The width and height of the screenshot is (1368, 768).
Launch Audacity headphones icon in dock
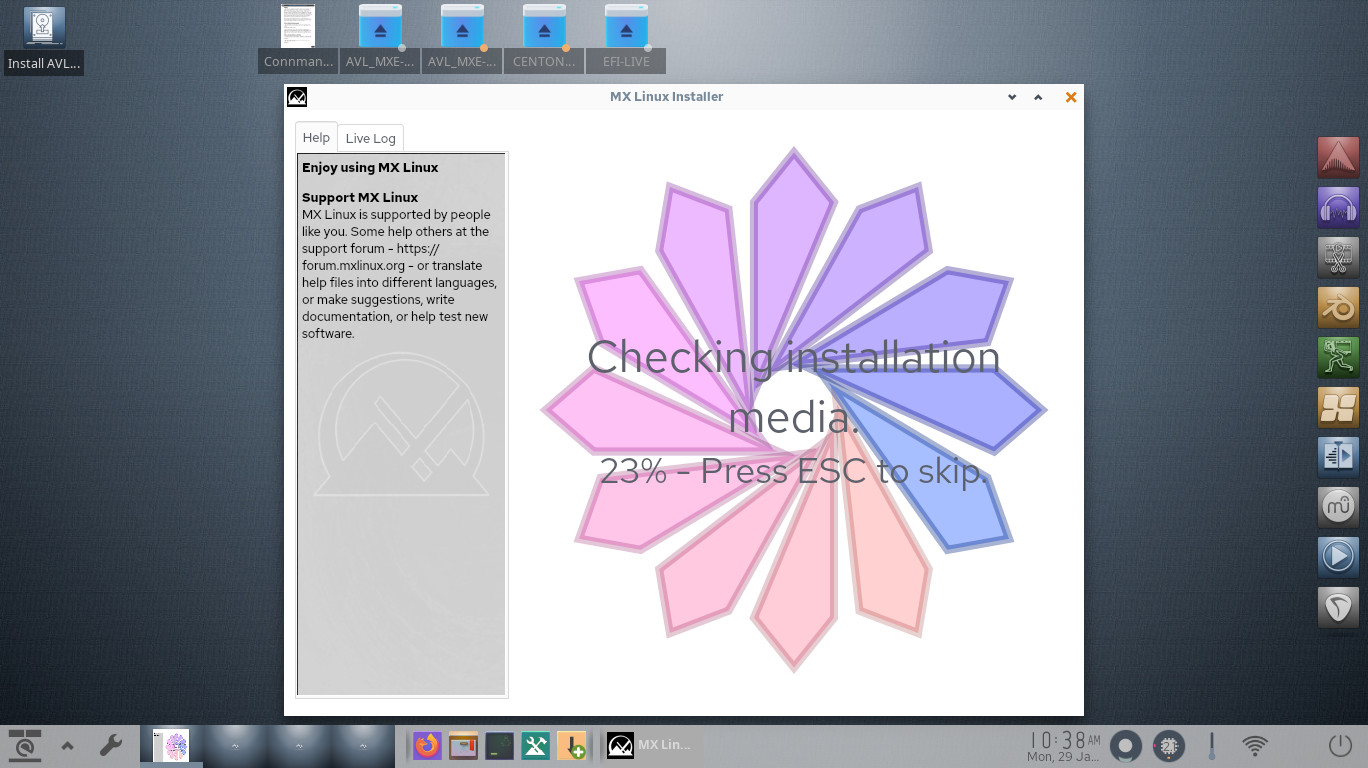(1338, 207)
